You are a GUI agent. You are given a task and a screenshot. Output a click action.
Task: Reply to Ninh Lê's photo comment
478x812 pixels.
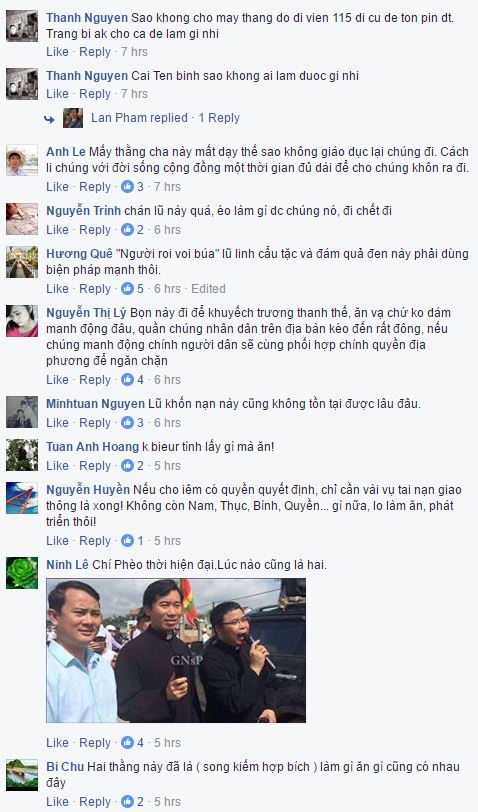coord(95,743)
